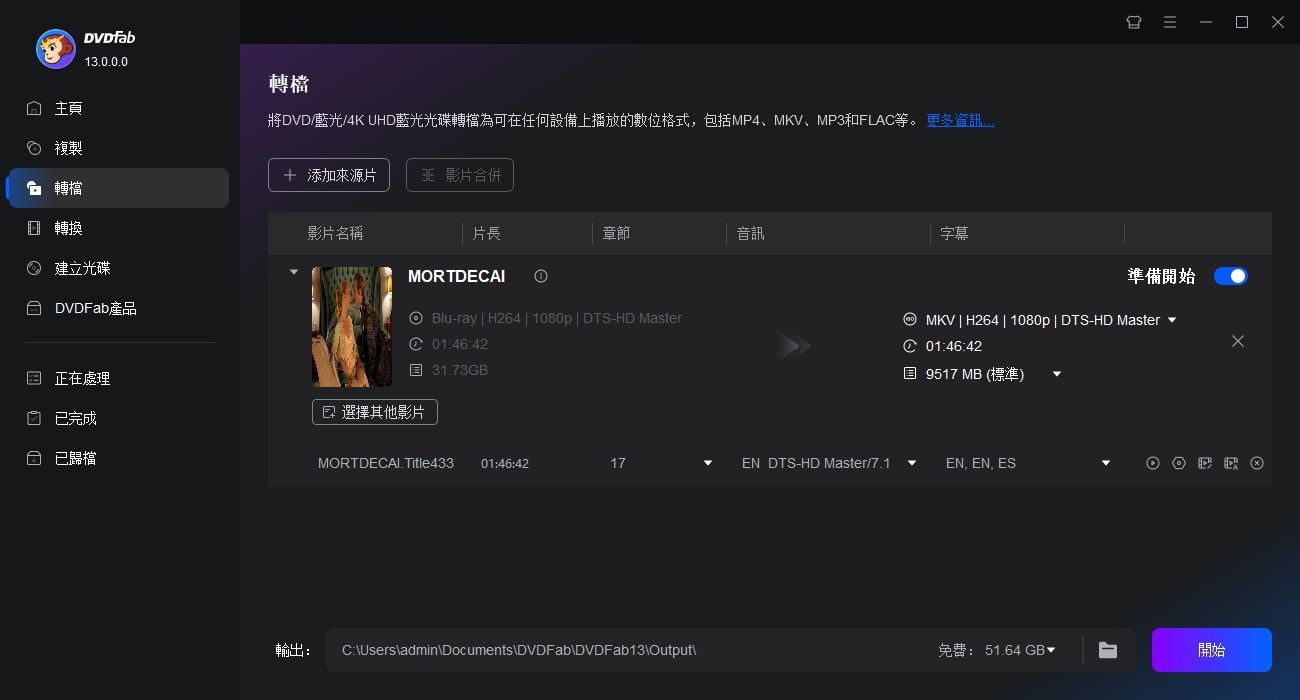Click the 字幕 column header

coord(954,233)
